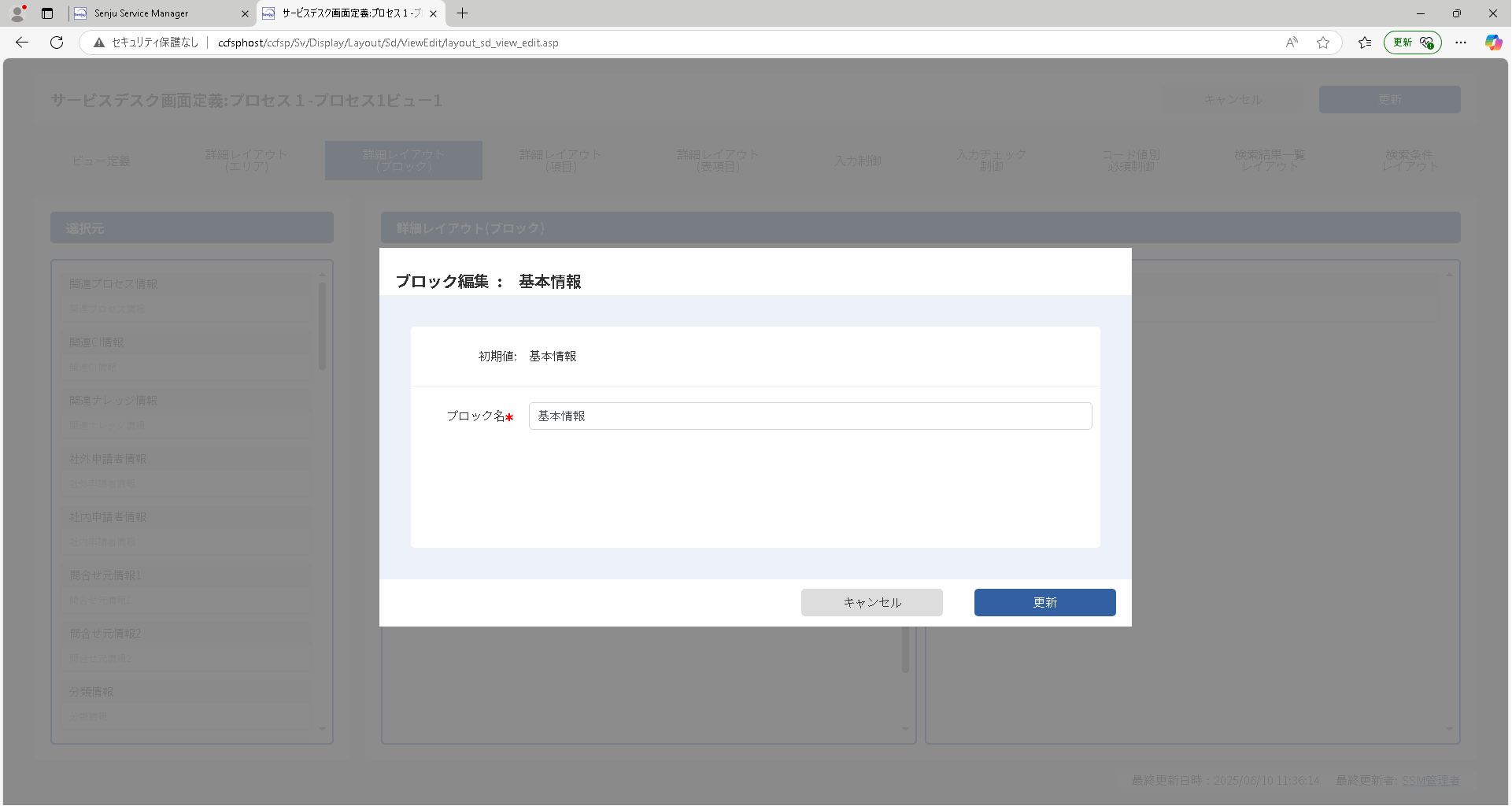Screen dimensions: 1512x806
Task: Add this page to favorites star
Action: tap(1323, 43)
